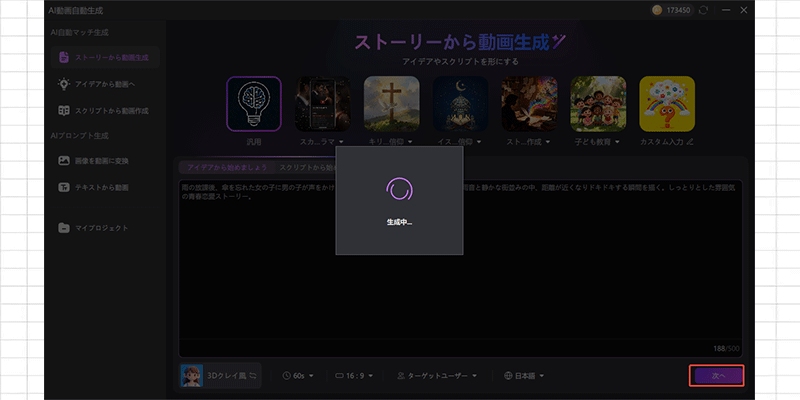Select 画像を動画に変換 in sidebar

(105, 161)
